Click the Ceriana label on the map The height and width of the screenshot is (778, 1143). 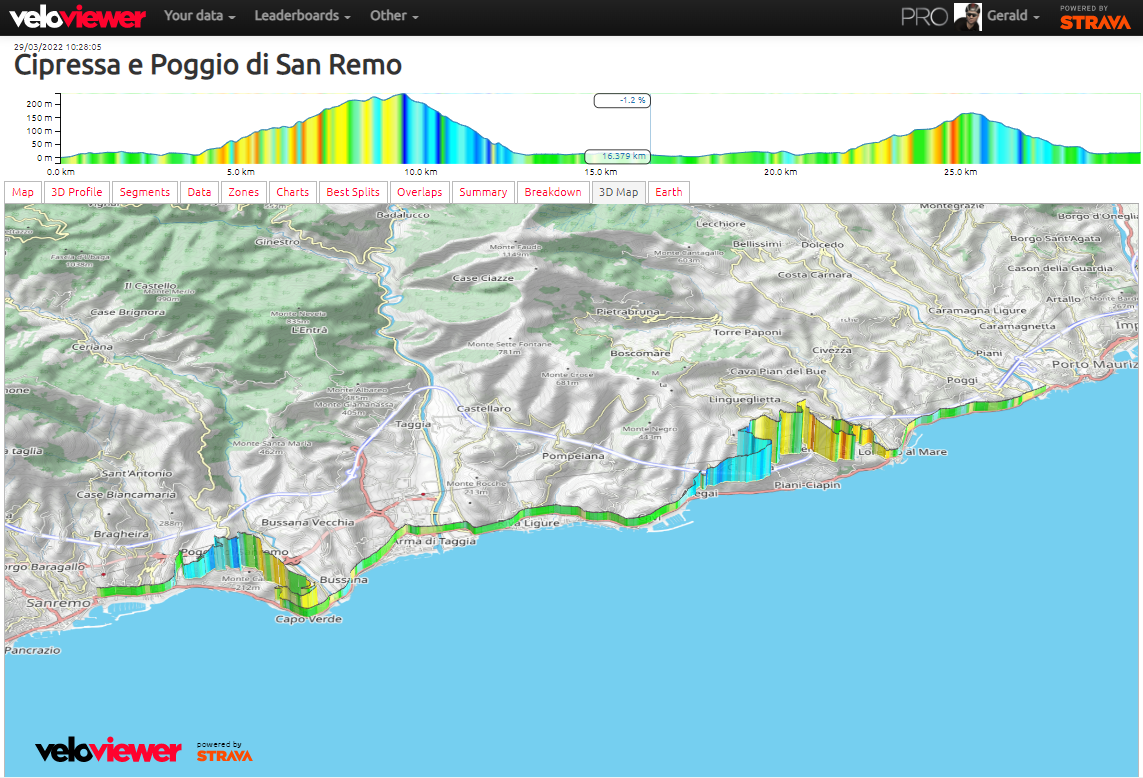(x=92, y=347)
